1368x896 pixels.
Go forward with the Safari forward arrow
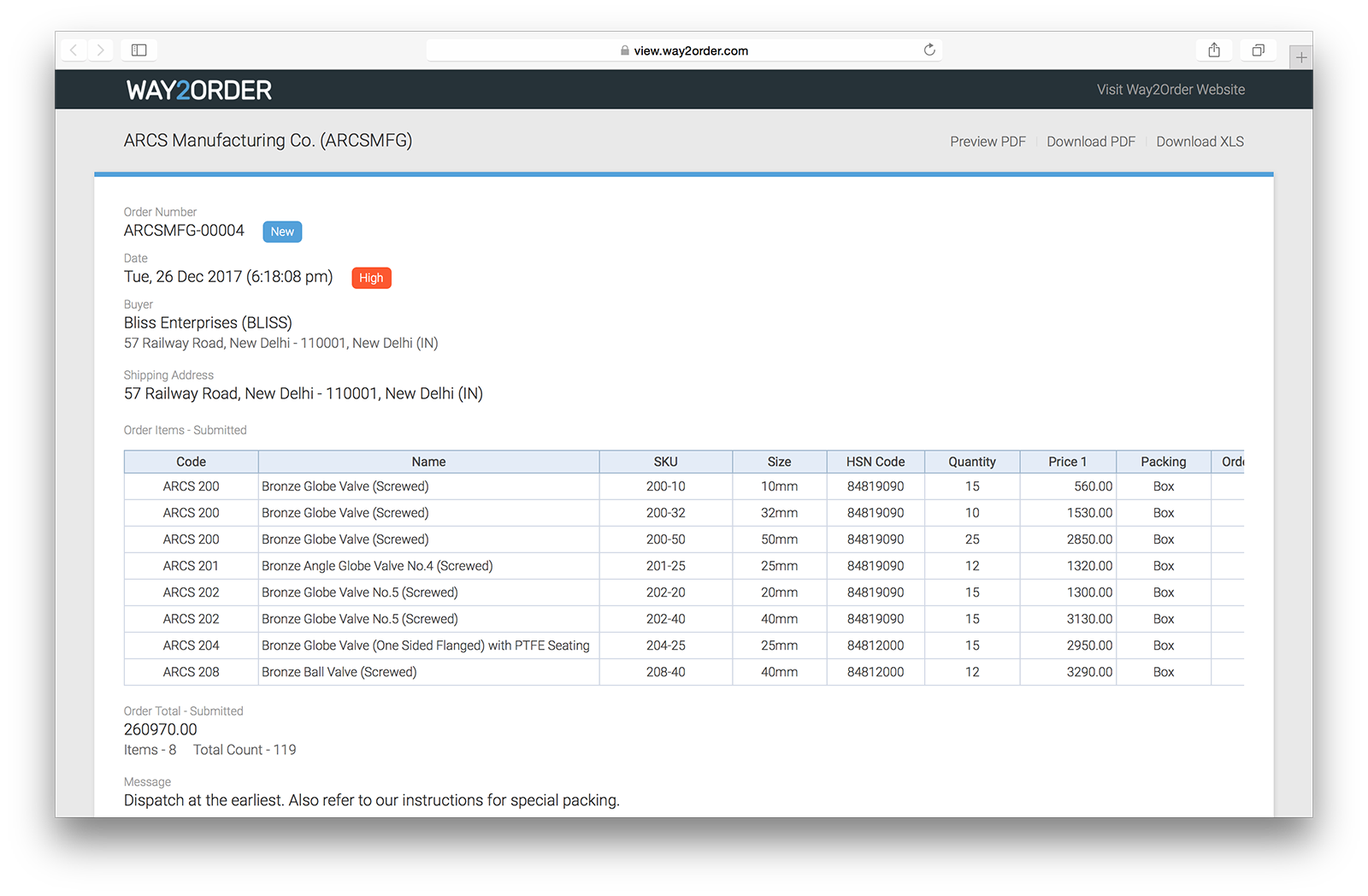pyautogui.click(x=100, y=50)
